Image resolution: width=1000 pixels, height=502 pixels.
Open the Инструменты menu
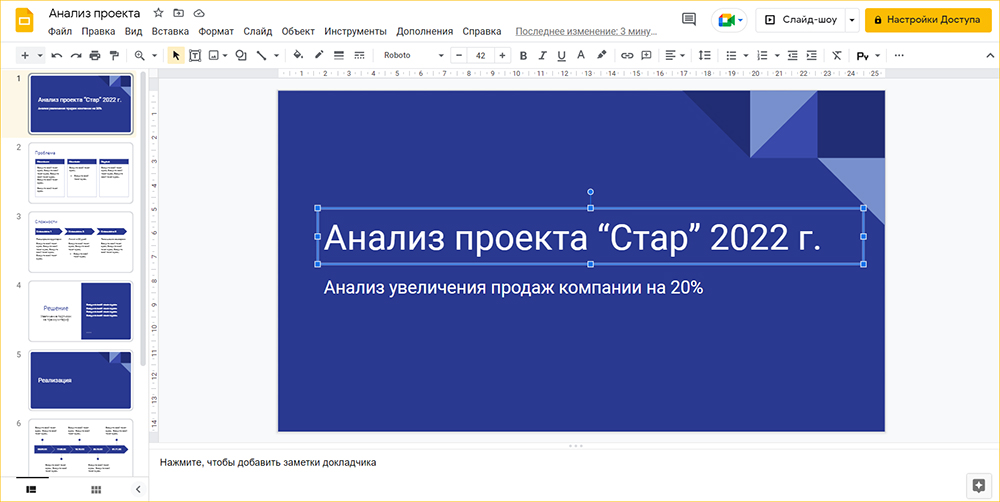click(x=355, y=31)
